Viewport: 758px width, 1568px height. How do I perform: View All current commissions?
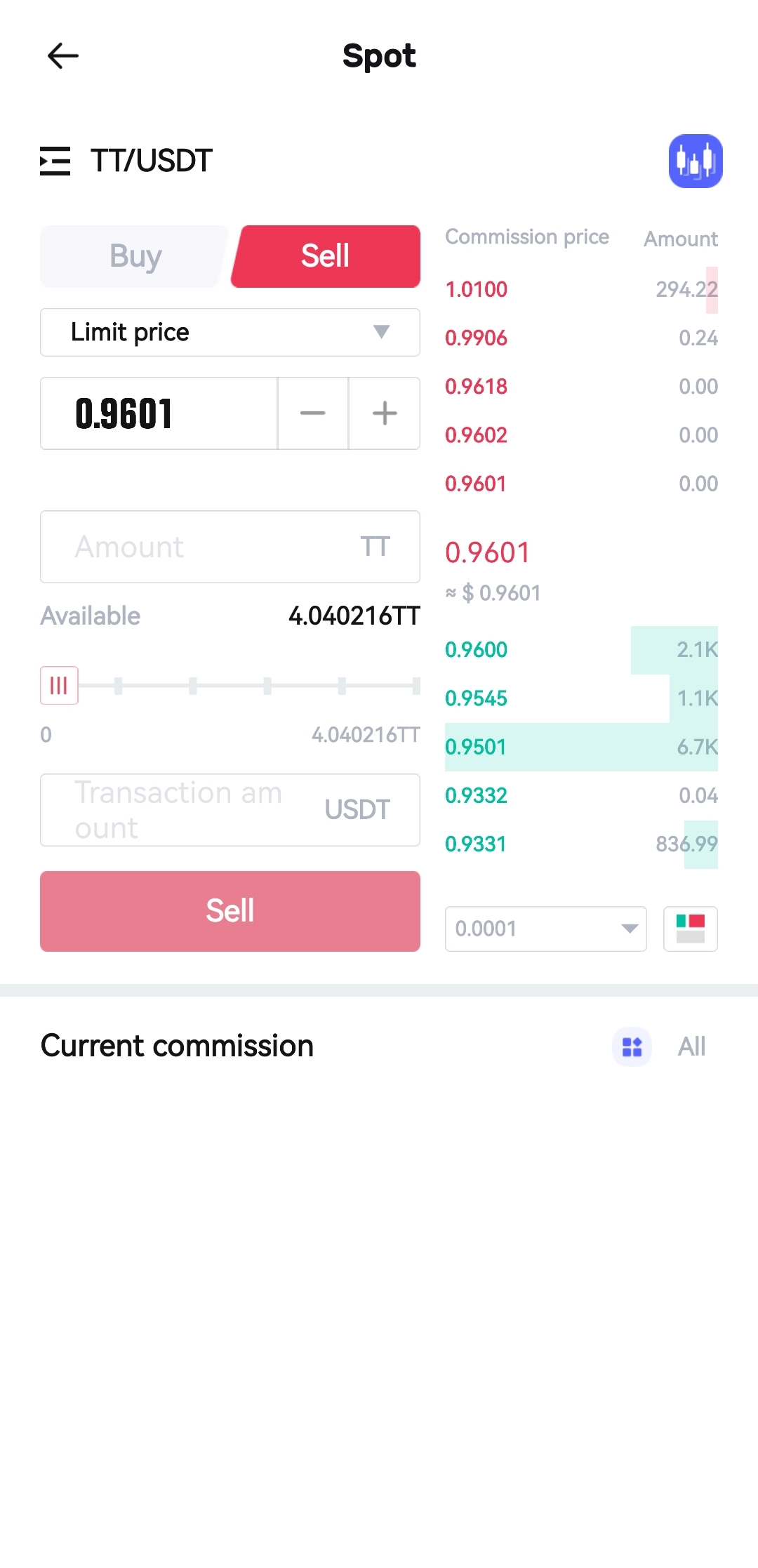tap(691, 1047)
